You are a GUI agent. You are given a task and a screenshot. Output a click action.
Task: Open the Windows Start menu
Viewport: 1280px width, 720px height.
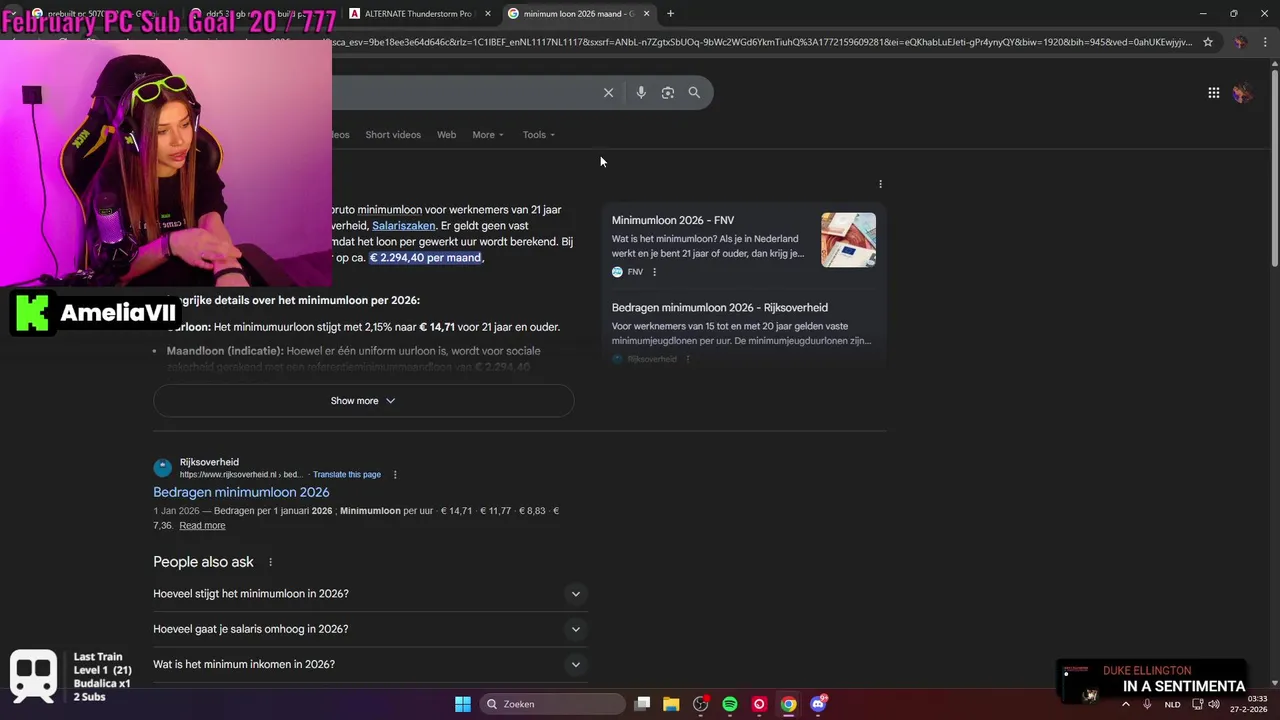coord(462,704)
